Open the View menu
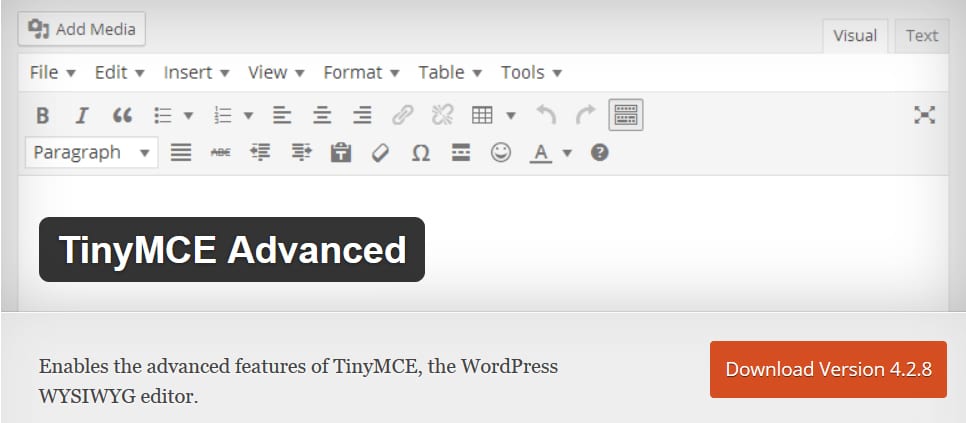This screenshot has width=966, height=423. (x=276, y=72)
